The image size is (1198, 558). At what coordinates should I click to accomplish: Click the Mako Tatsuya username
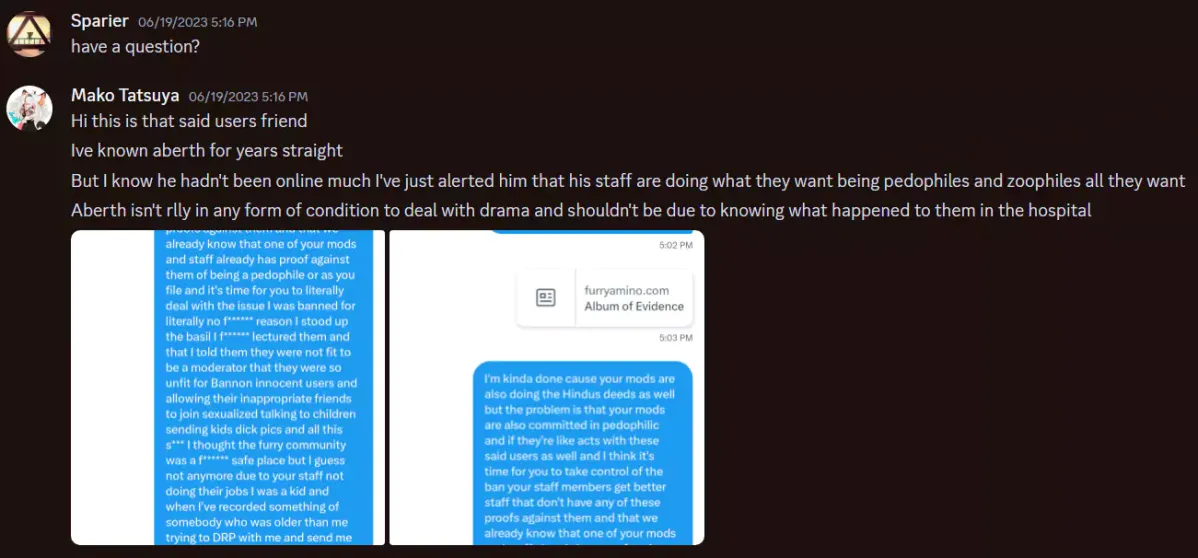coord(125,96)
